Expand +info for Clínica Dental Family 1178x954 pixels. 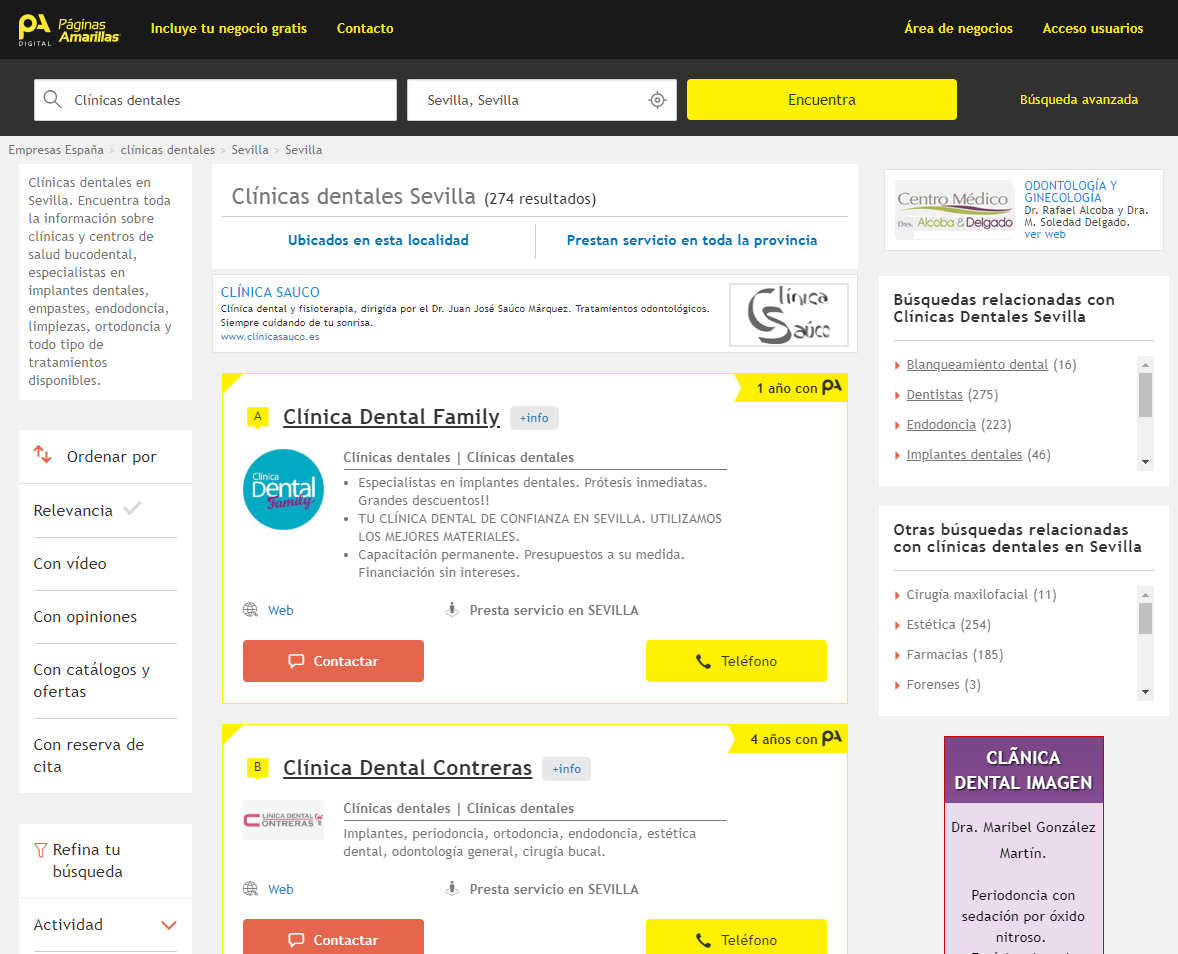coord(534,418)
